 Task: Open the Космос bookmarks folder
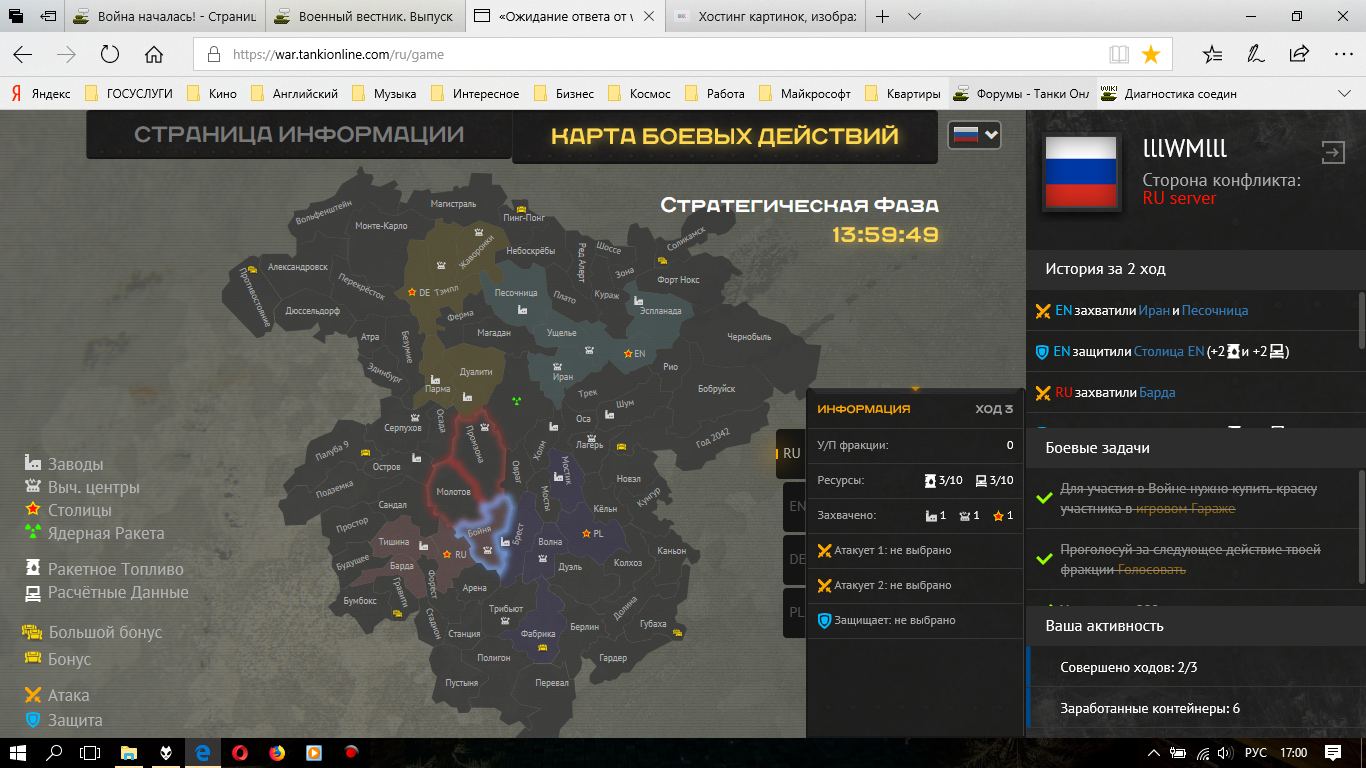640,94
